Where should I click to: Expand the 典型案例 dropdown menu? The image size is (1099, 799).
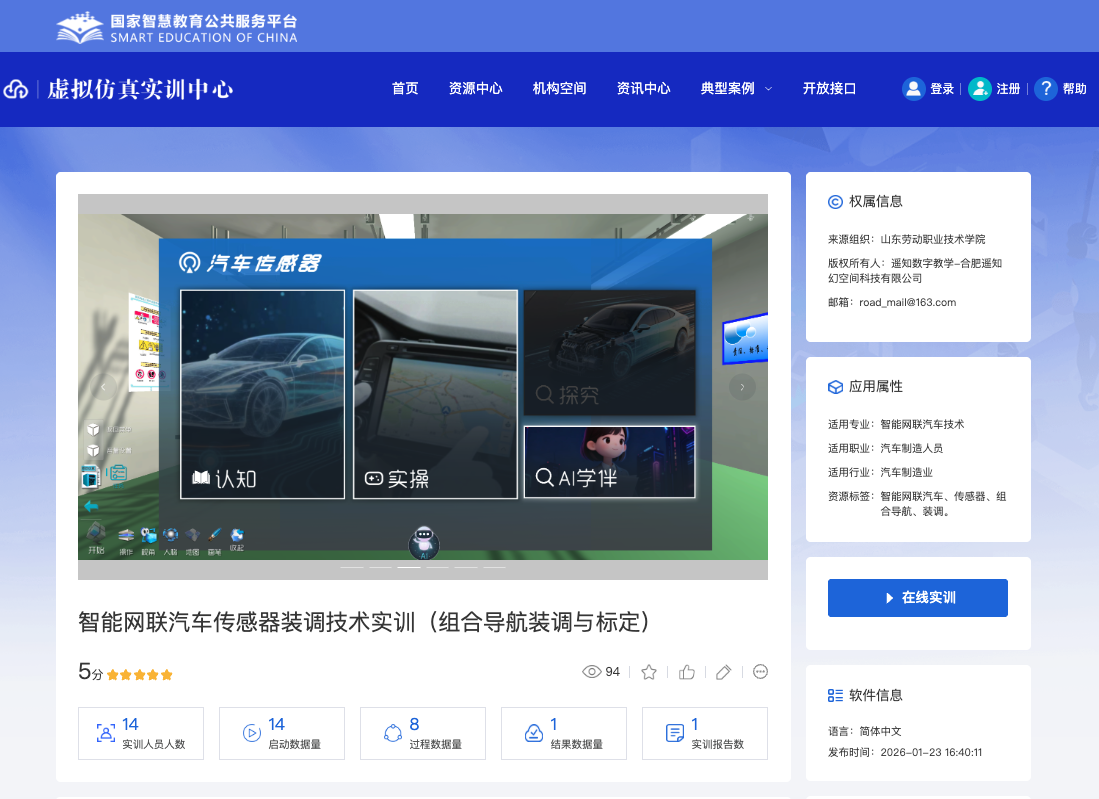tap(736, 89)
